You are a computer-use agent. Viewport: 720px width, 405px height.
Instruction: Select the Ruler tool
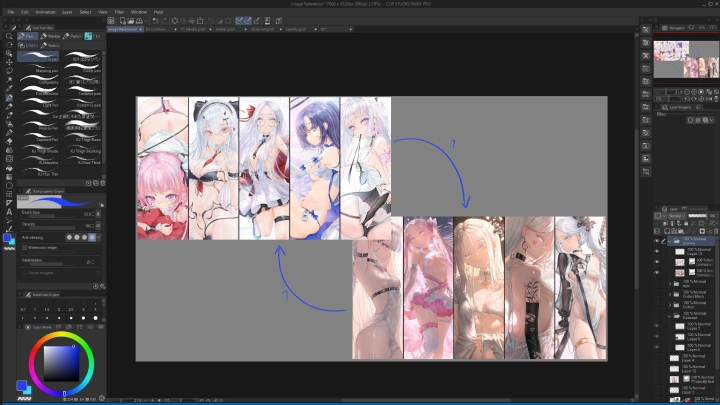(x=9, y=203)
